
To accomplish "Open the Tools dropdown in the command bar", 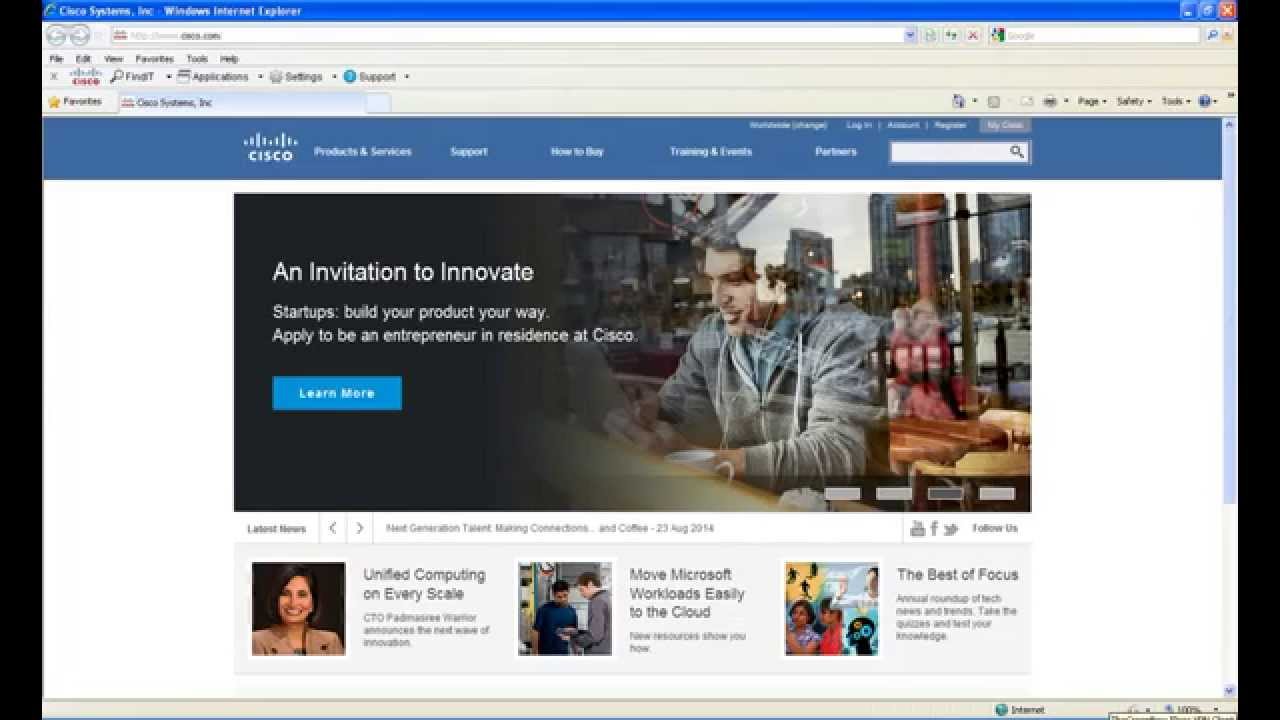I will click(1176, 101).
